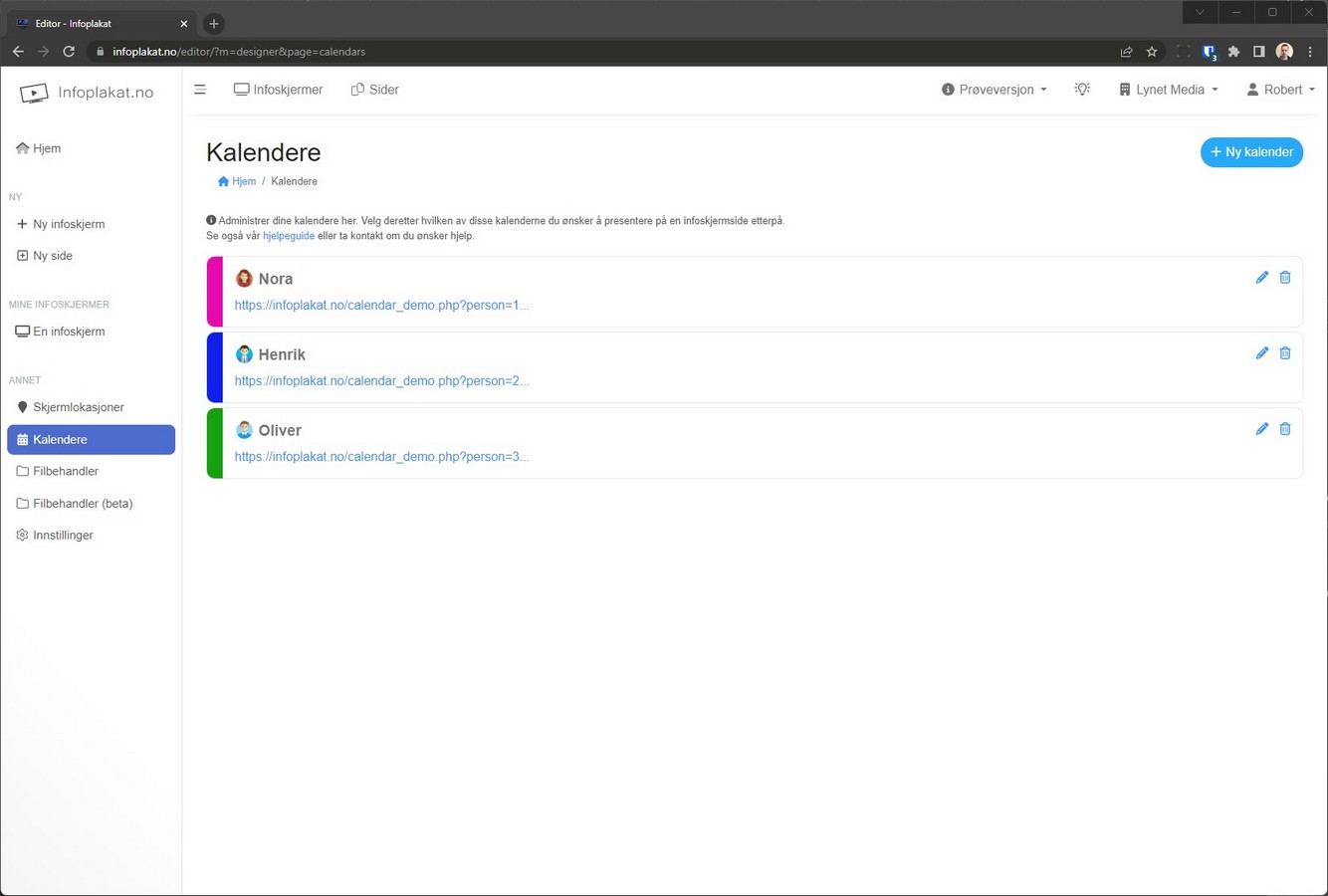Open the Prøveversjon dropdown

(994, 90)
